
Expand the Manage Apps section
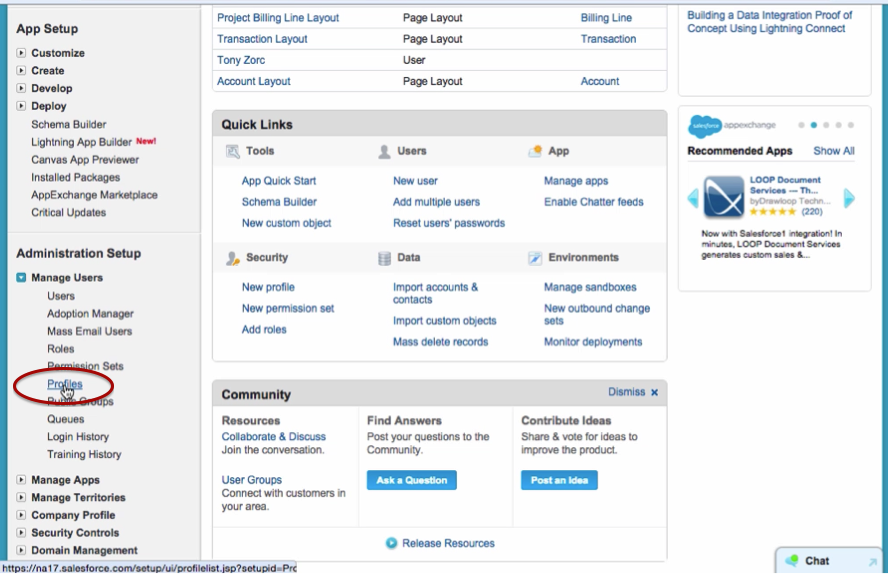point(21,479)
